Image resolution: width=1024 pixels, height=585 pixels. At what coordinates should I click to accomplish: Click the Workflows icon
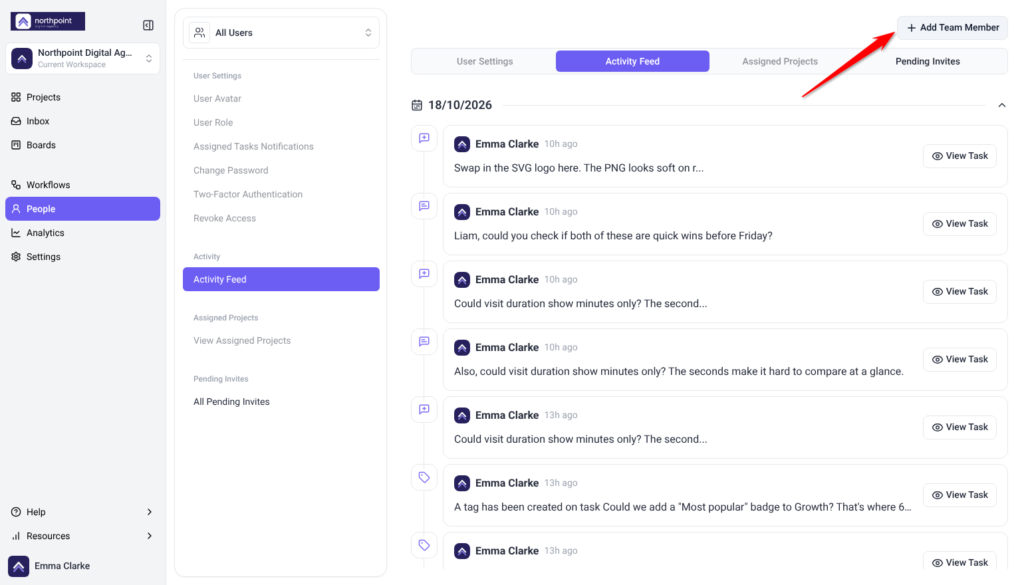tap(16, 185)
